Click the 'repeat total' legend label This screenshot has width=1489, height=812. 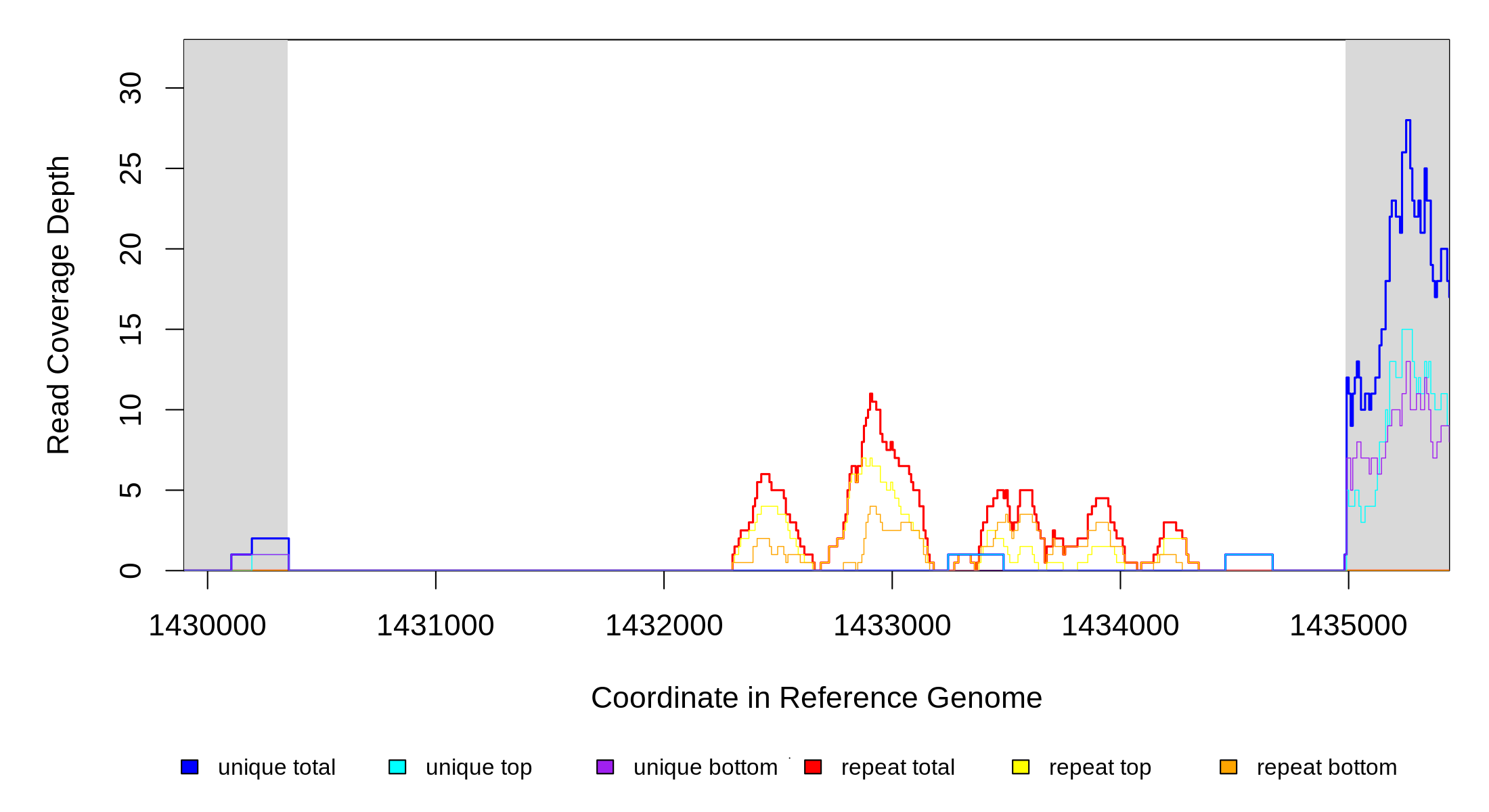(x=897, y=767)
